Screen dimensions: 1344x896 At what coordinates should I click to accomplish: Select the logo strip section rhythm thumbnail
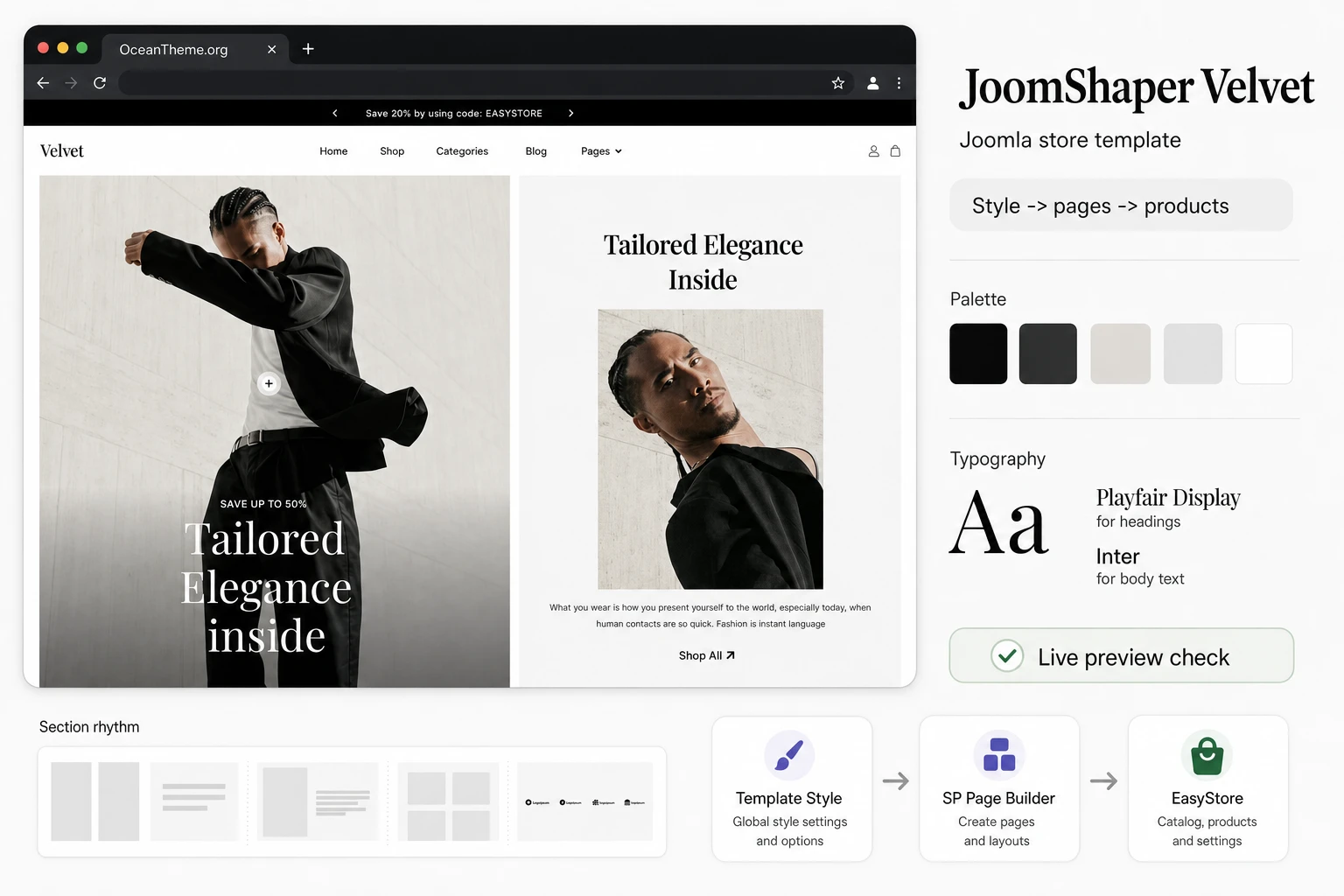(x=584, y=801)
